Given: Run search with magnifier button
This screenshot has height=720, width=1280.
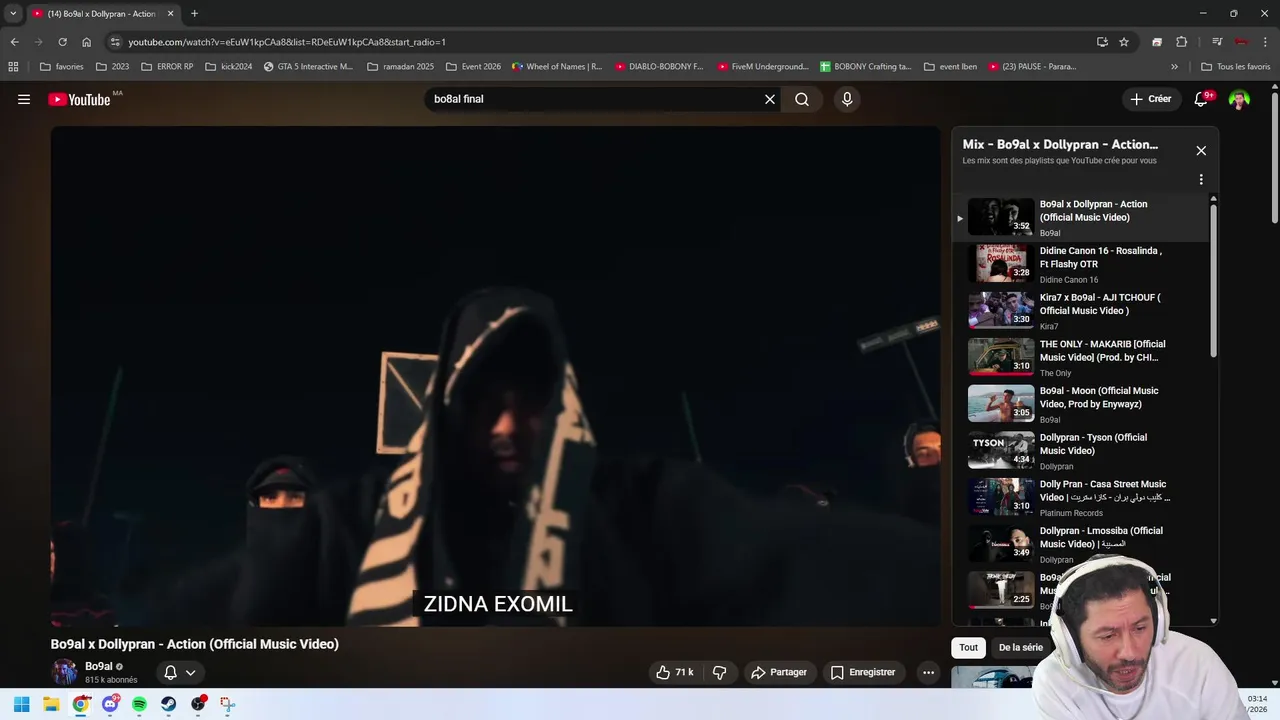Looking at the screenshot, I should point(802,99).
